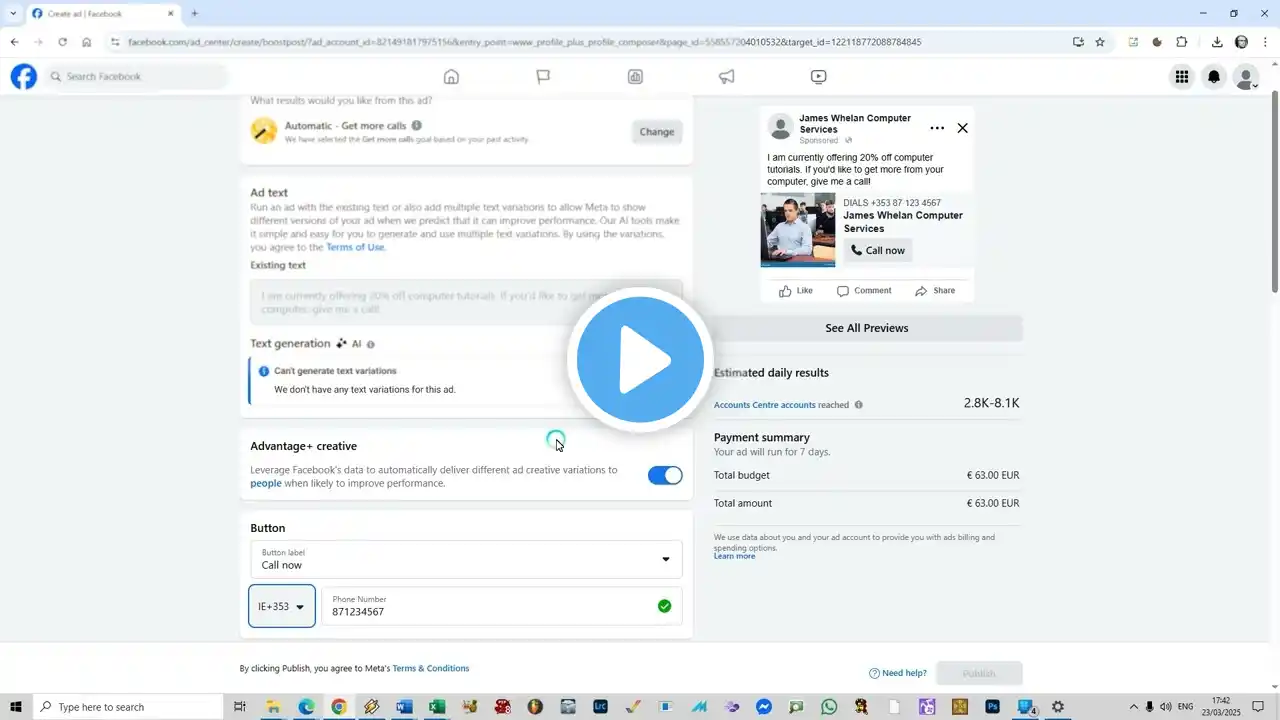Close the ad preview with the X

coord(963,128)
